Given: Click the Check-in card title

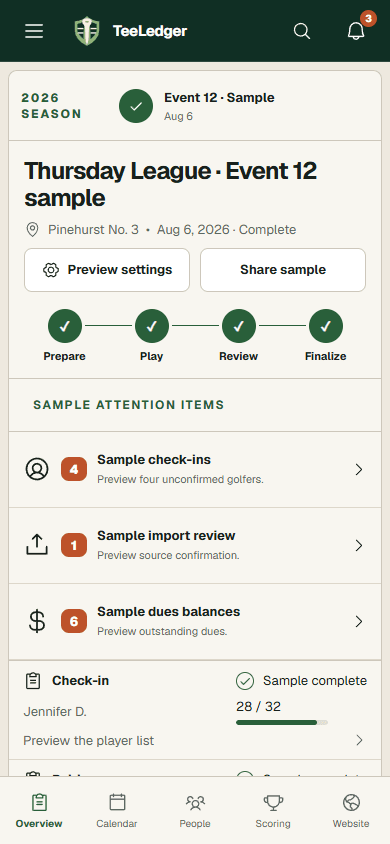Looking at the screenshot, I should 81,681.
